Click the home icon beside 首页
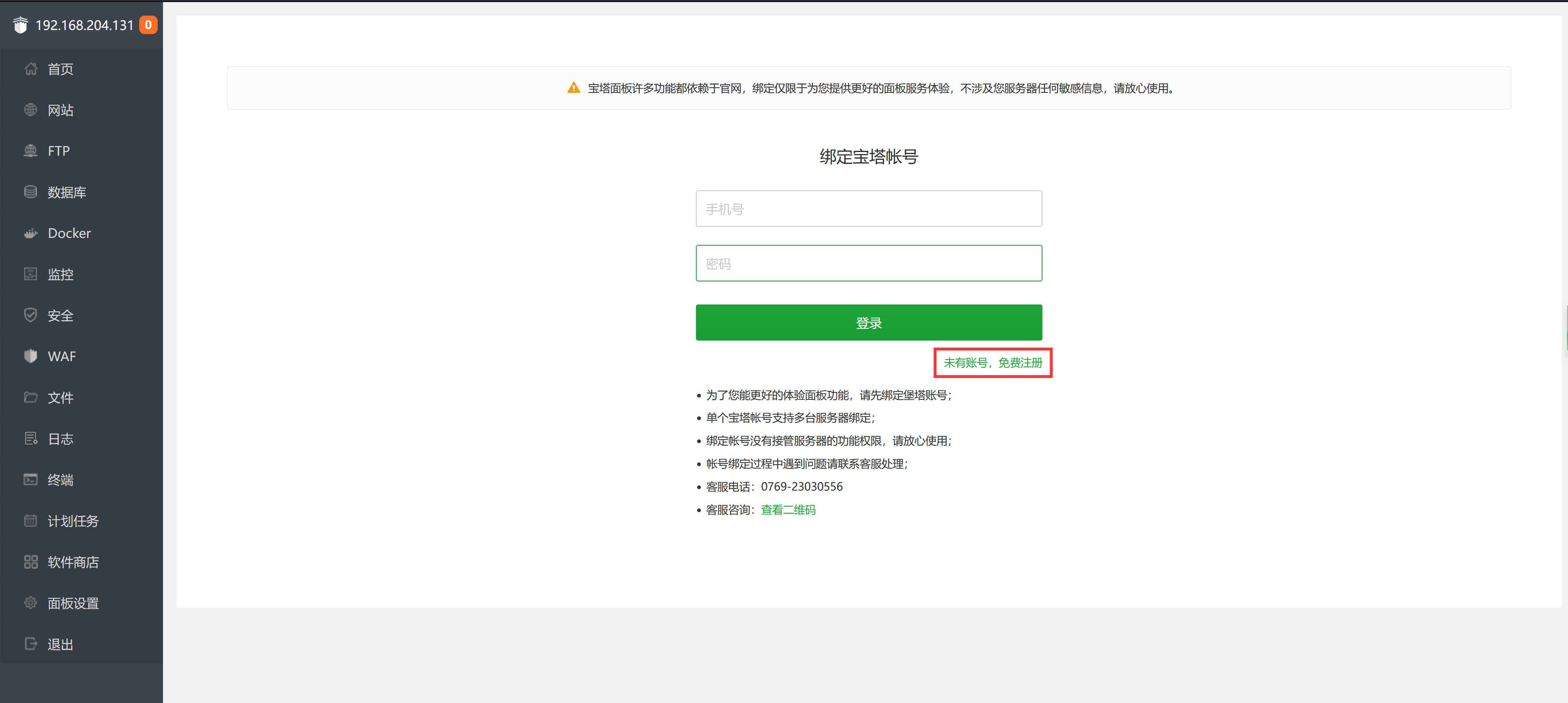The width and height of the screenshot is (1568, 703). tap(30, 69)
